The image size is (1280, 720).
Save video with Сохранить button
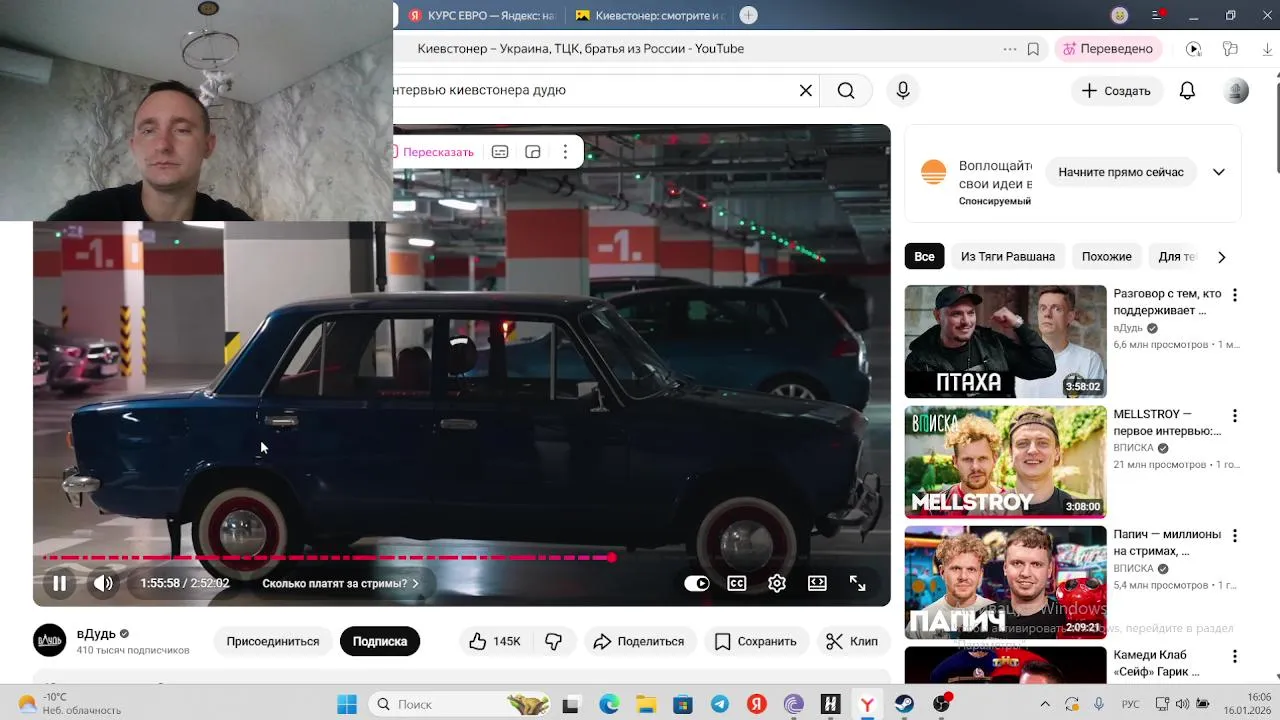click(756, 641)
